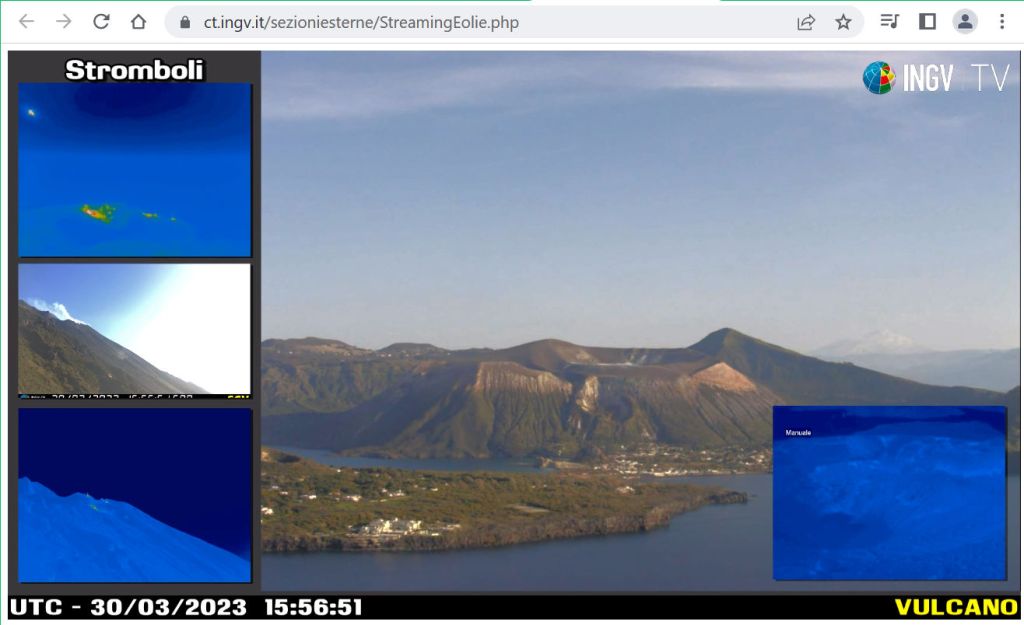Select the Stromboli visible camera middle thumbnail
This screenshot has height=625, width=1024.
(135, 330)
